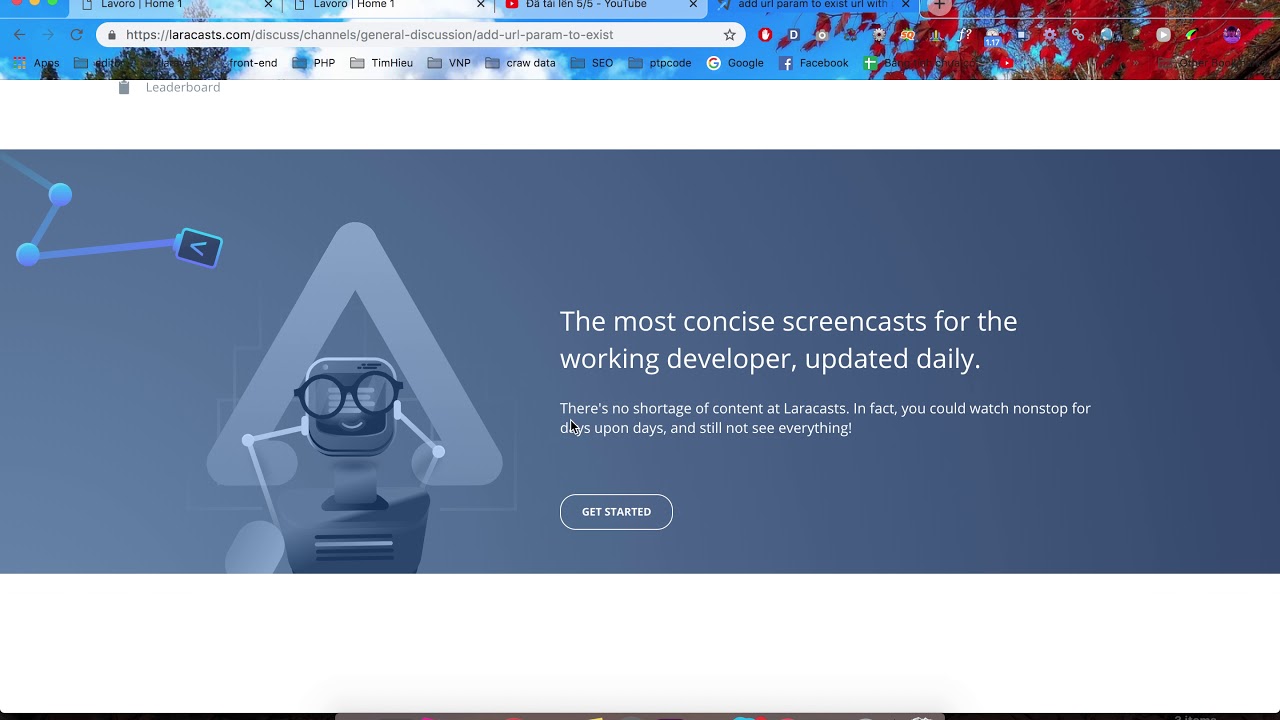1280x720 pixels.
Task: Open the purple profile avatar
Action: click(1232, 35)
